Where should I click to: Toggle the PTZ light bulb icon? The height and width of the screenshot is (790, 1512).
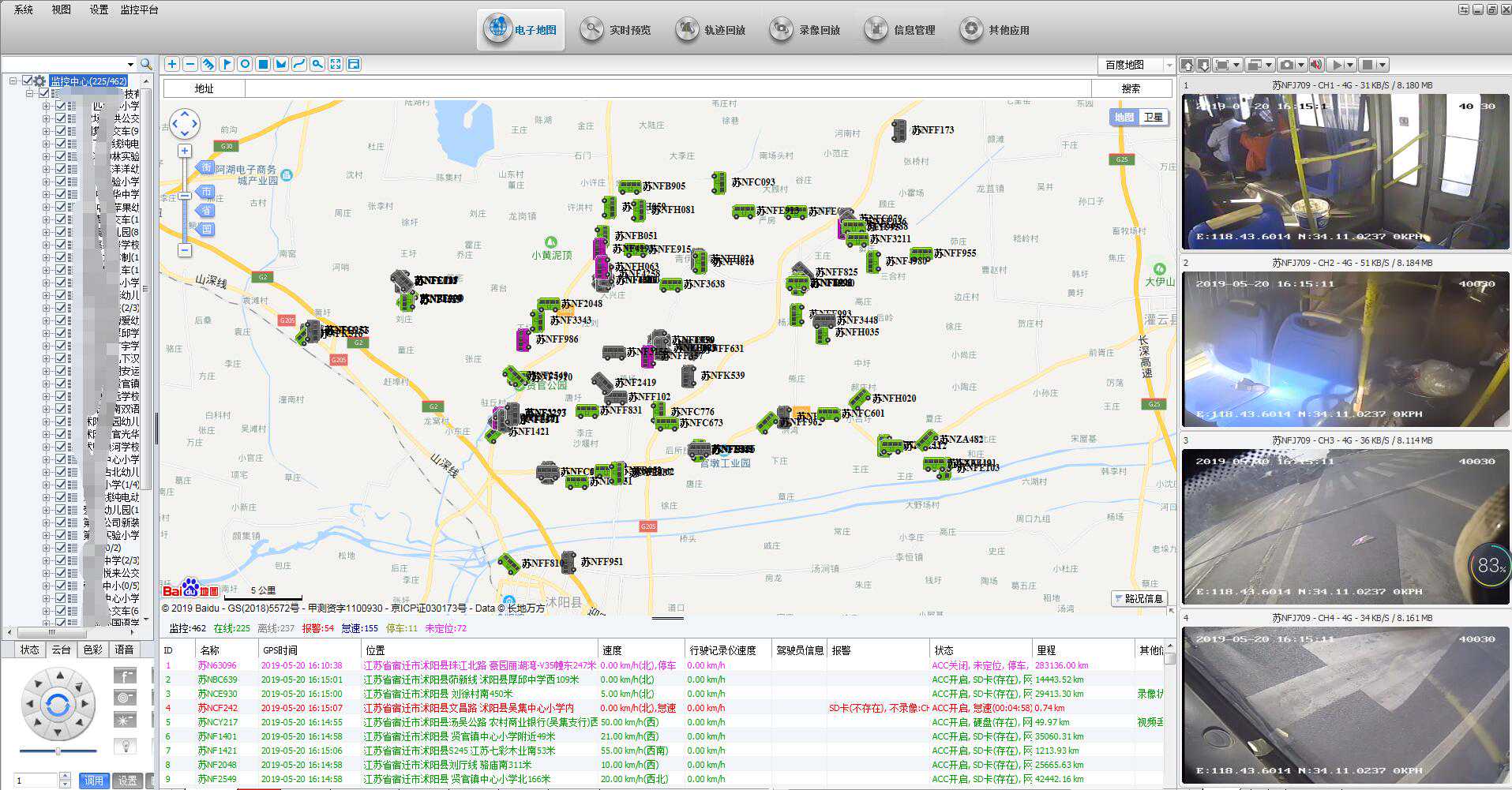coord(125,745)
